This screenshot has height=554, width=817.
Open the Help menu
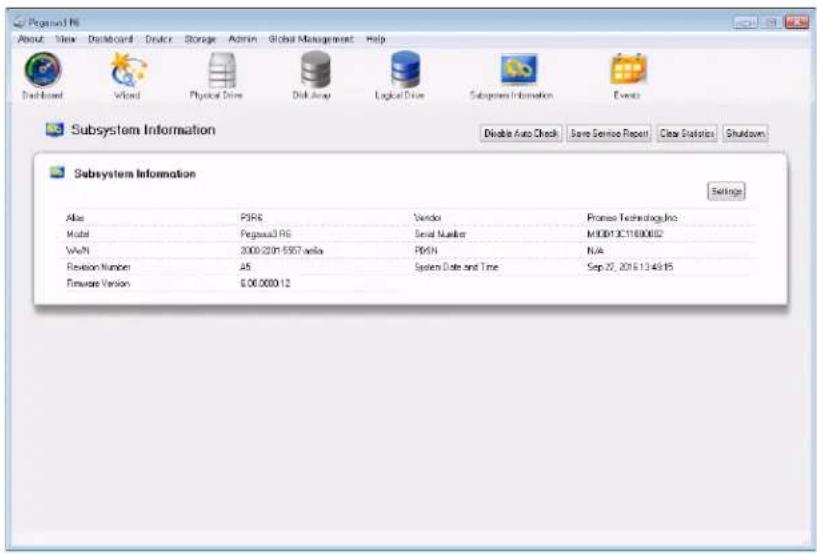tap(375, 39)
